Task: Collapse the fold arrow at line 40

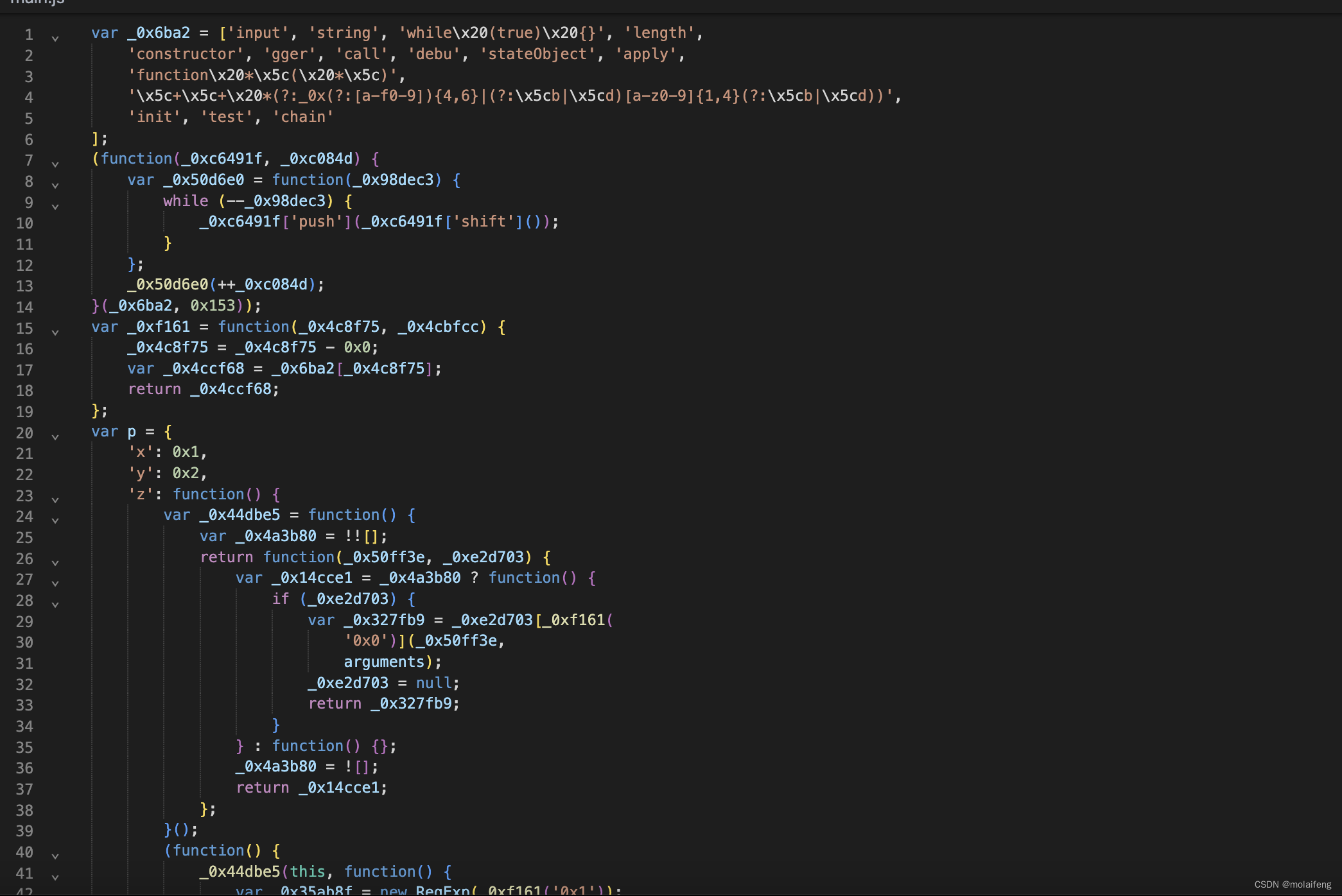Action: (x=55, y=856)
